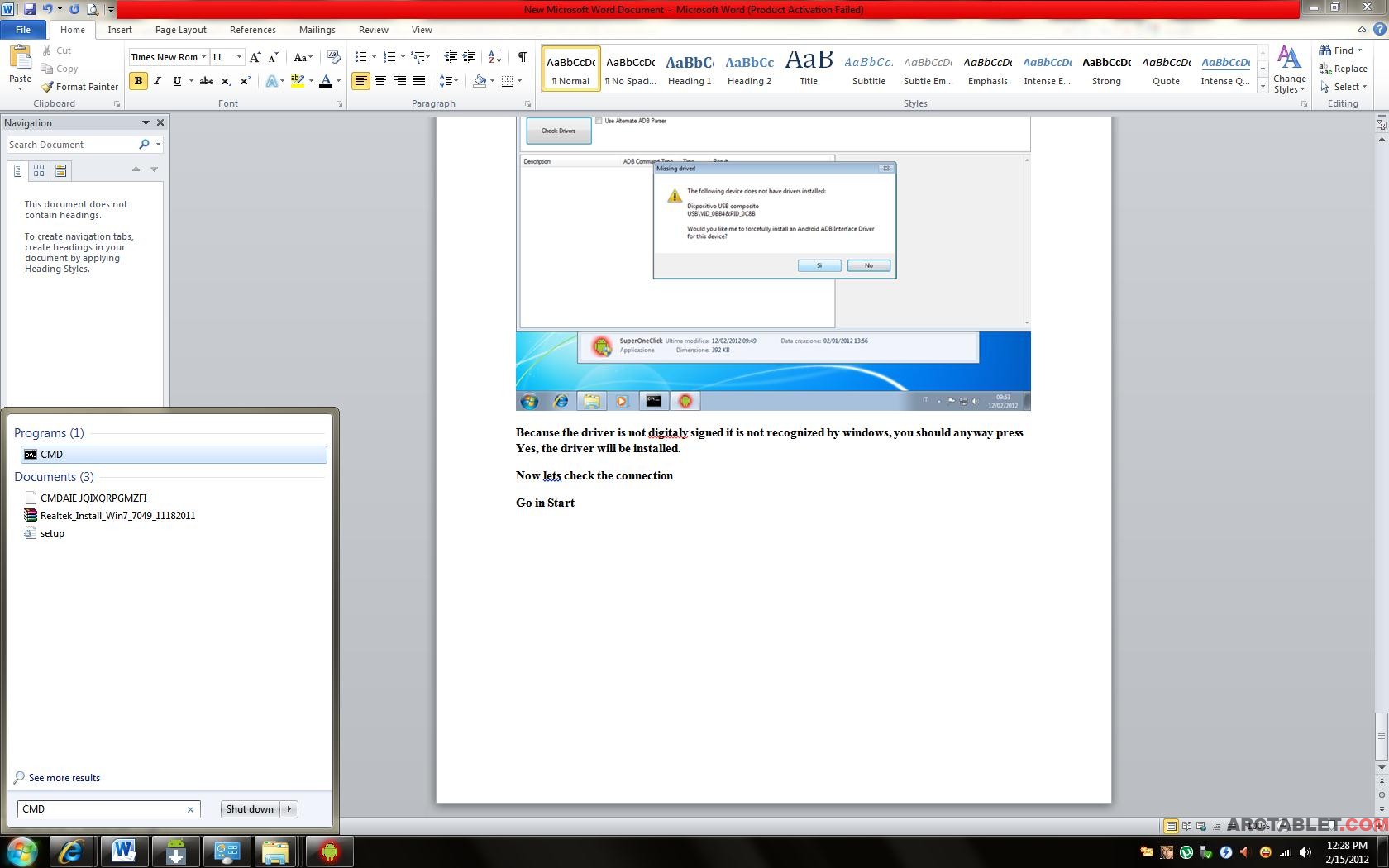1389x868 pixels.
Task: Open Realtek_Install_Win7_7049_11182011 document result
Action: click(117, 516)
